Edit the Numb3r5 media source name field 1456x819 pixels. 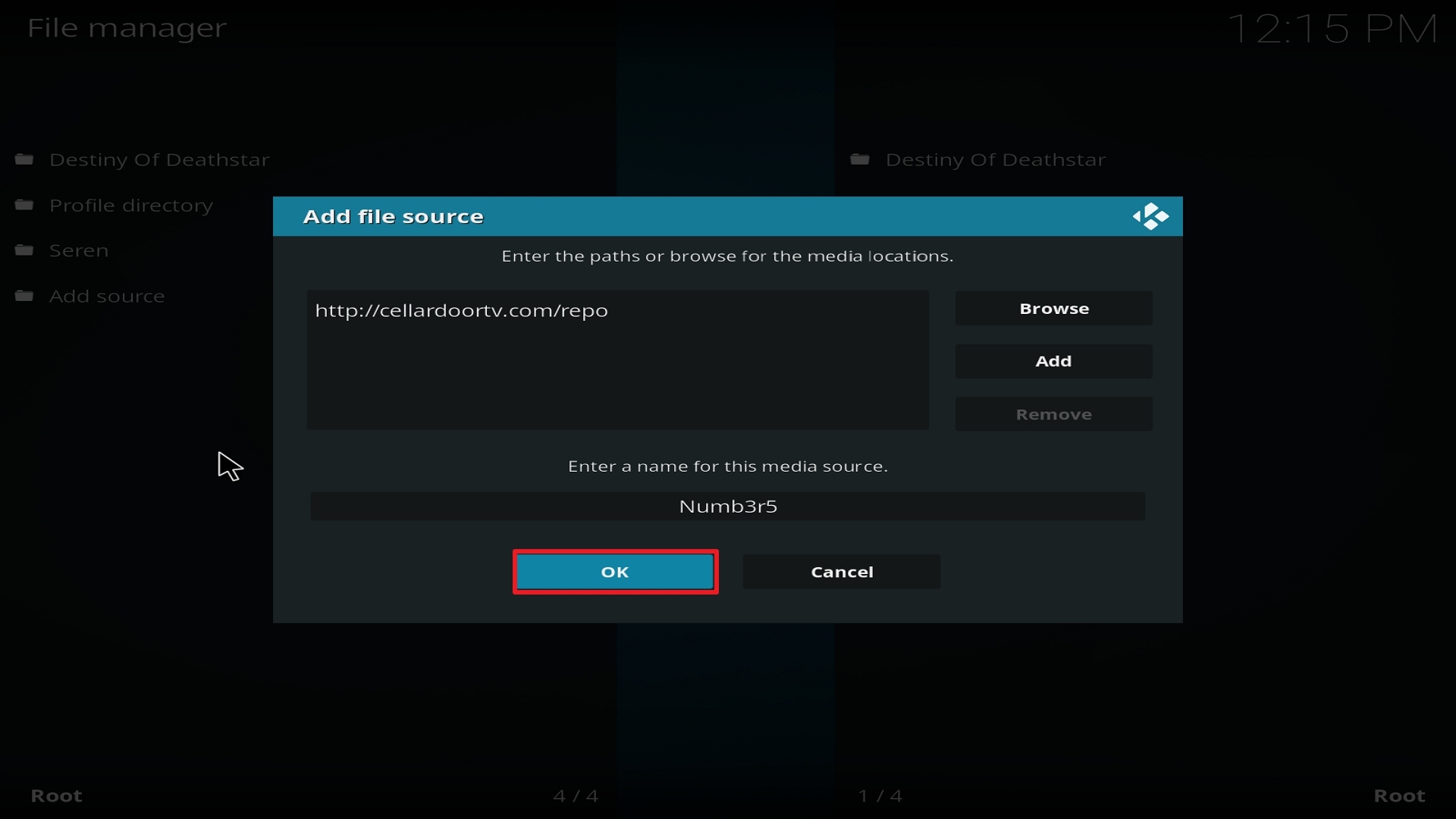click(x=728, y=507)
